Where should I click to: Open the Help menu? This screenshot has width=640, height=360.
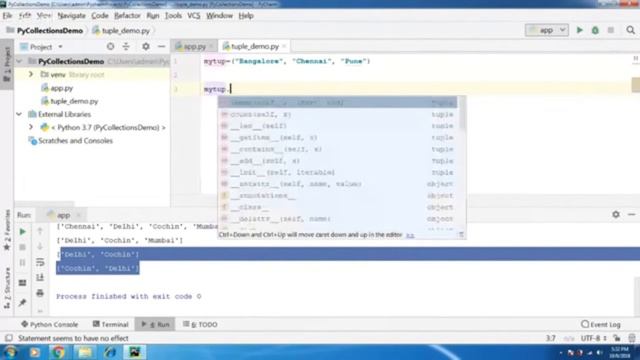point(246,16)
